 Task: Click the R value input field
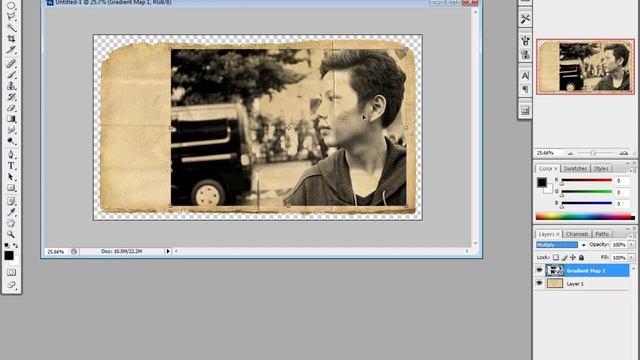click(x=622, y=180)
